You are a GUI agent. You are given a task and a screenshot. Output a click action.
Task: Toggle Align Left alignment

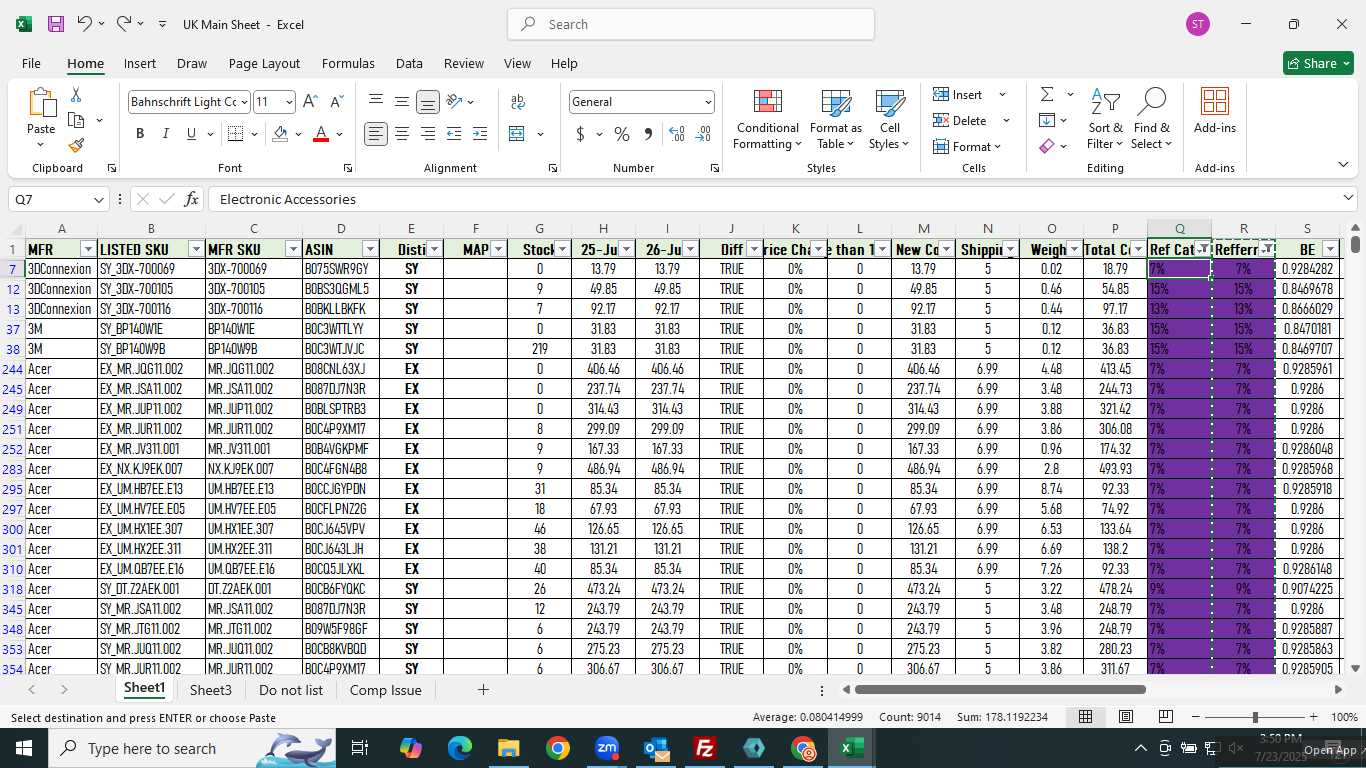click(x=376, y=134)
